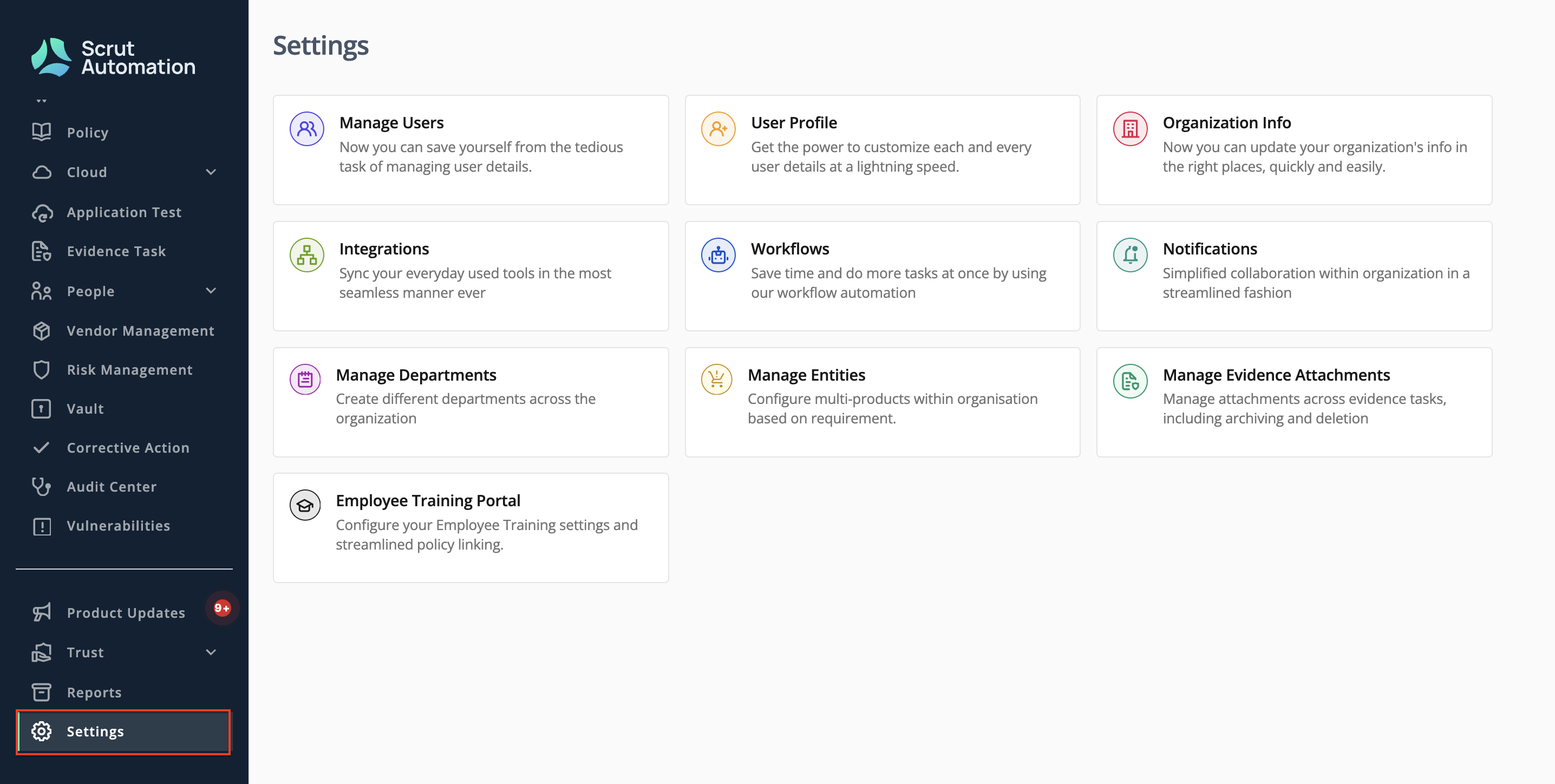
Task: Go to Evidence Task page
Action: (116, 251)
